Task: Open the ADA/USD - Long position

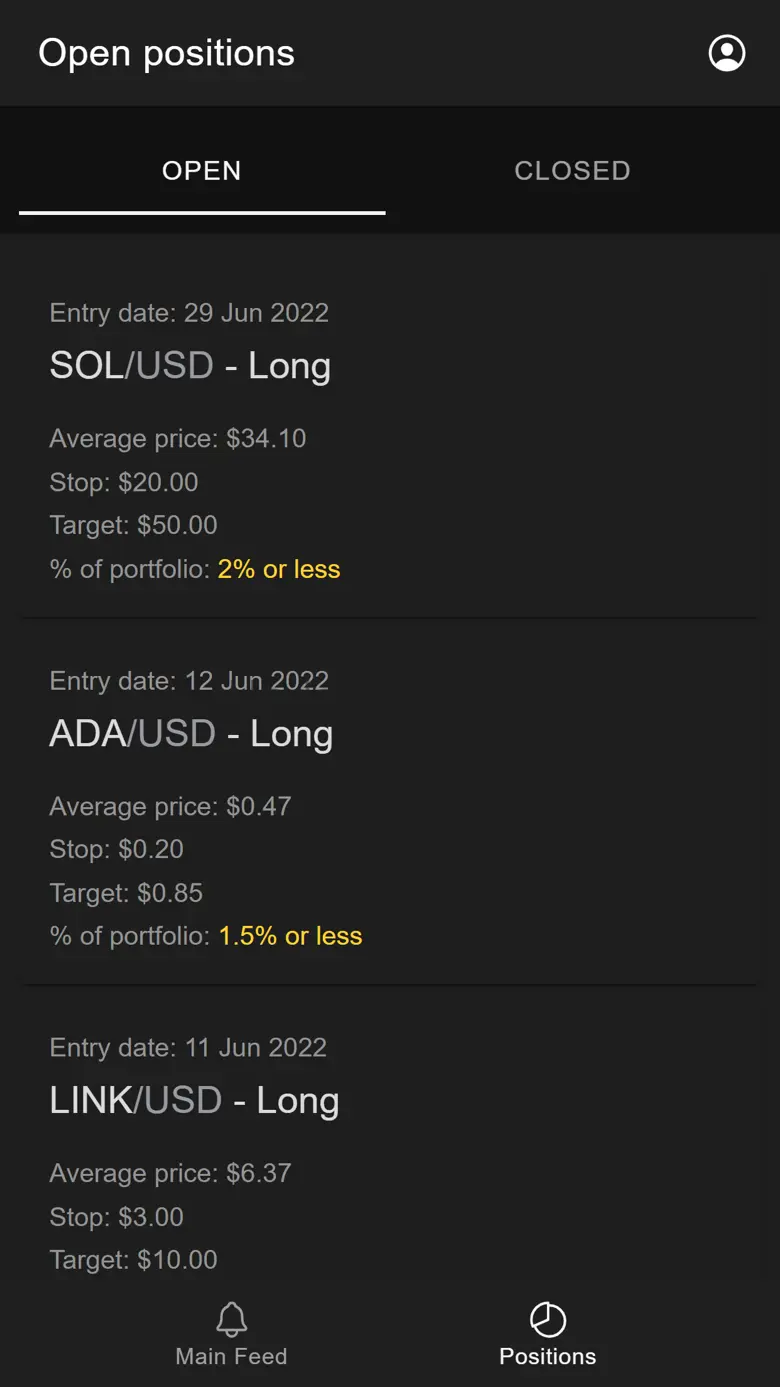Action: pyautogui.click(x=191, y=734)
